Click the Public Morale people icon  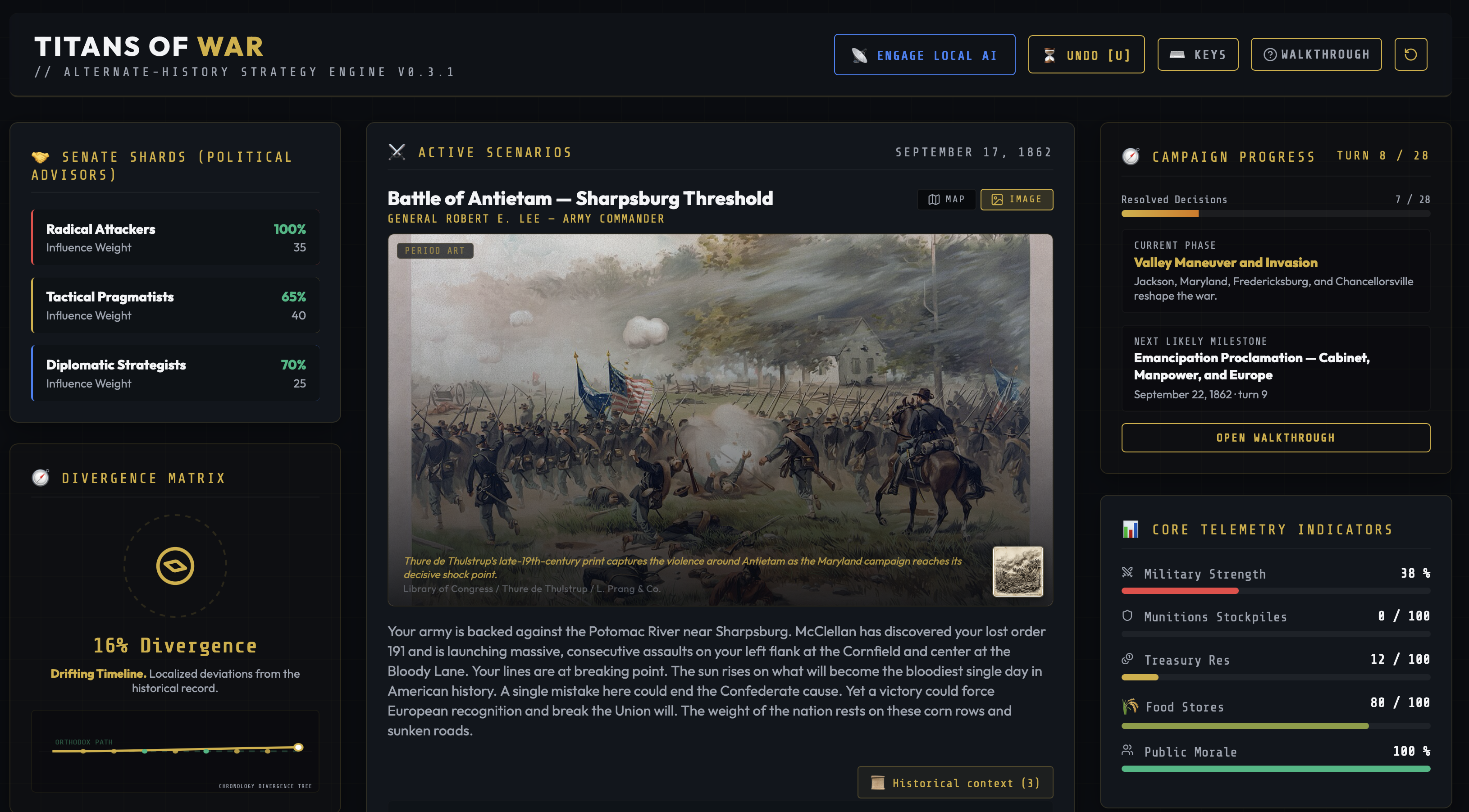pos(1127,750)
